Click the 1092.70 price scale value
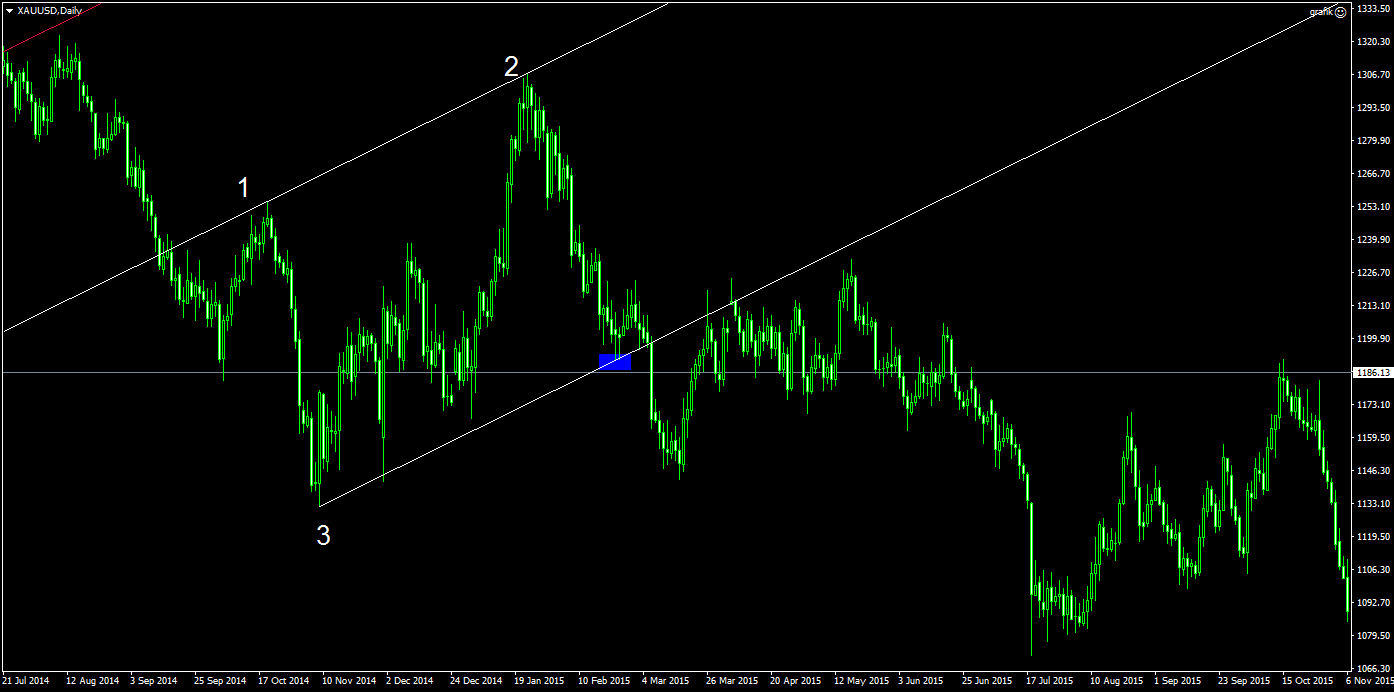Image resolution: width=1394 pixels, height=692 pixels. 1375,602
